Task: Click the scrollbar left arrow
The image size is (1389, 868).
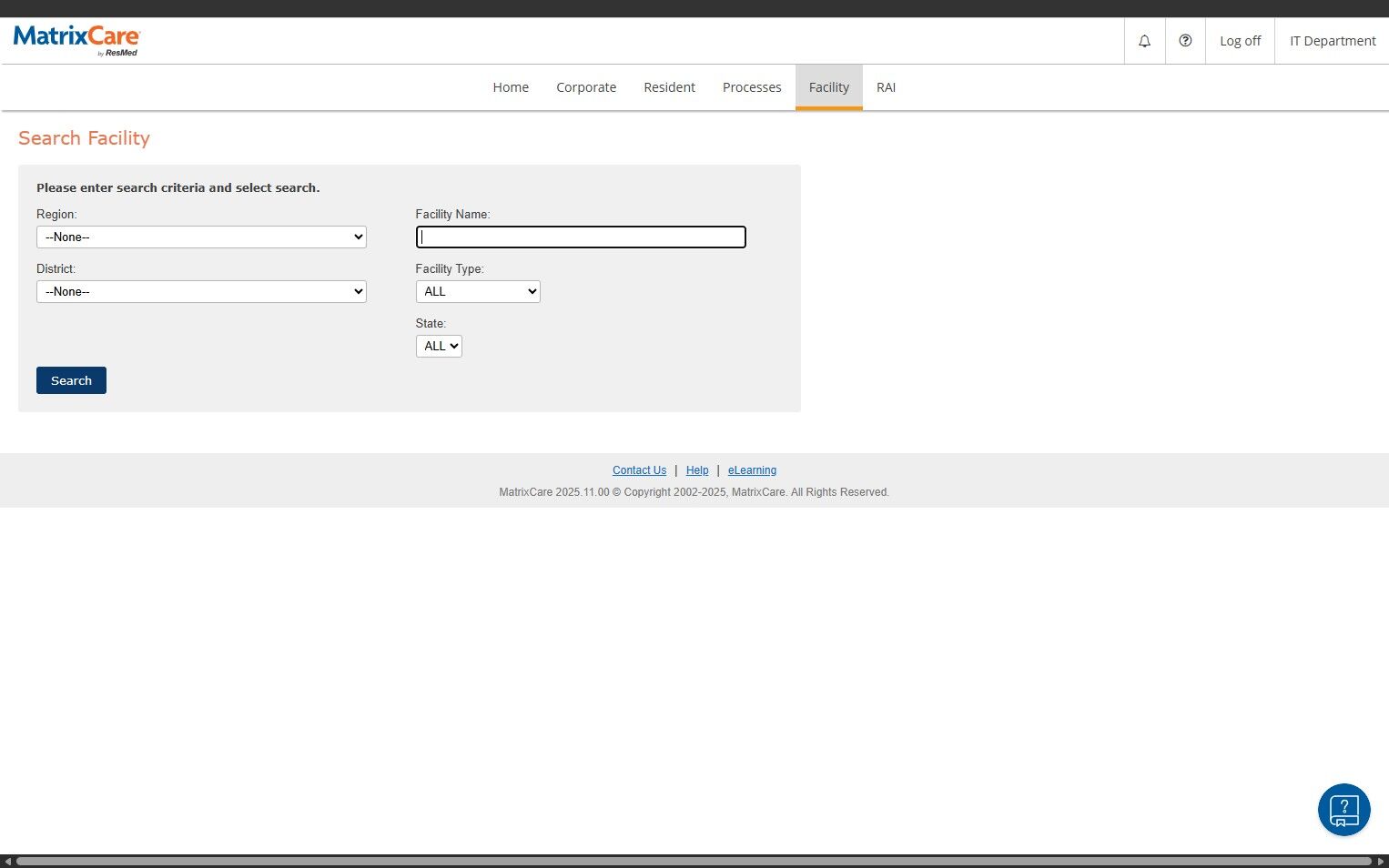Action: pos(7,861)
